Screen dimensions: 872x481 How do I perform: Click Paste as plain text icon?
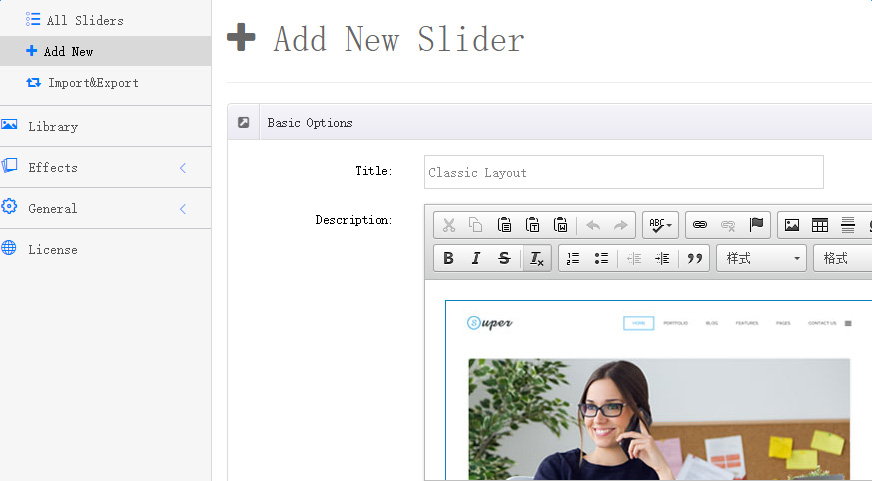tap(532, 225)
